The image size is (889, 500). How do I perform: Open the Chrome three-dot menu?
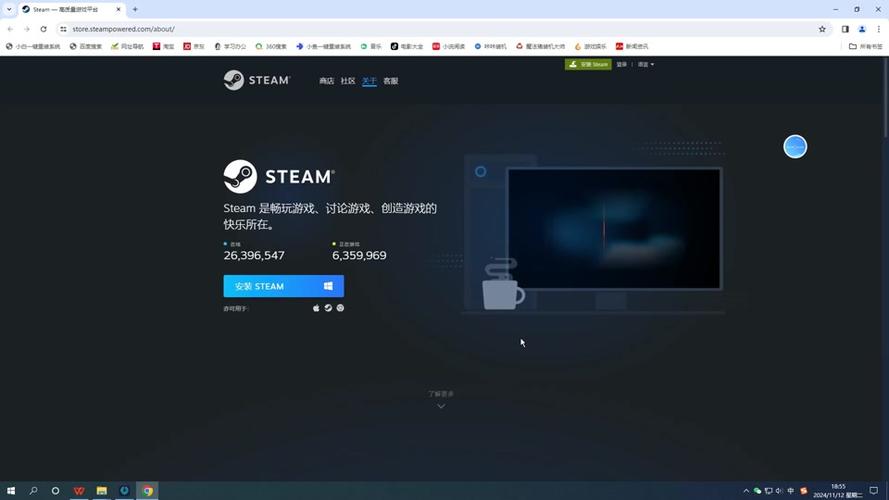click(879, 29)
